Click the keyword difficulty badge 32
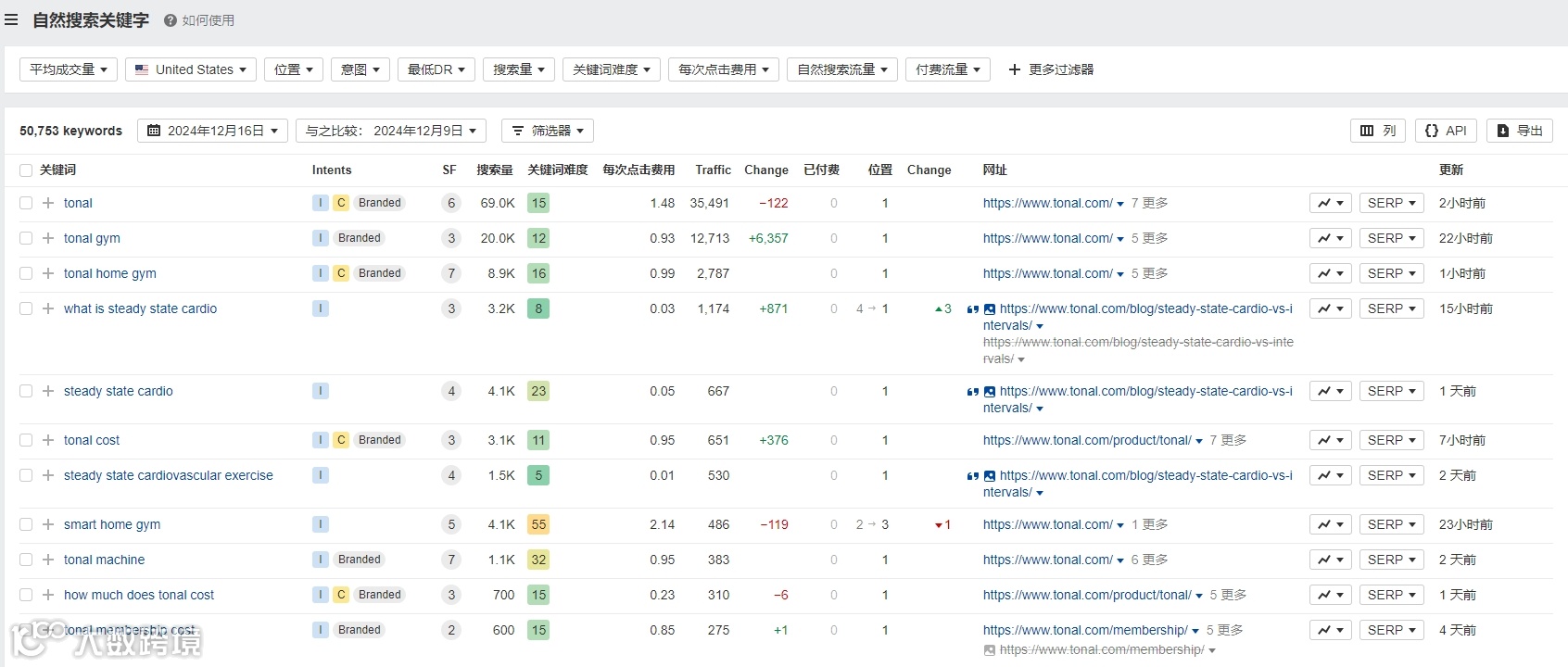The width and height of the screenshot is (1568, 667). tap(538, 560)
